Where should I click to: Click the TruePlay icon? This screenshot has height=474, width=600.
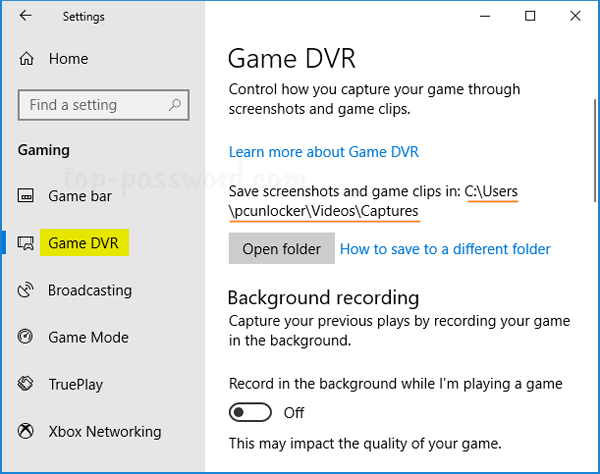[x=27, y=385]
